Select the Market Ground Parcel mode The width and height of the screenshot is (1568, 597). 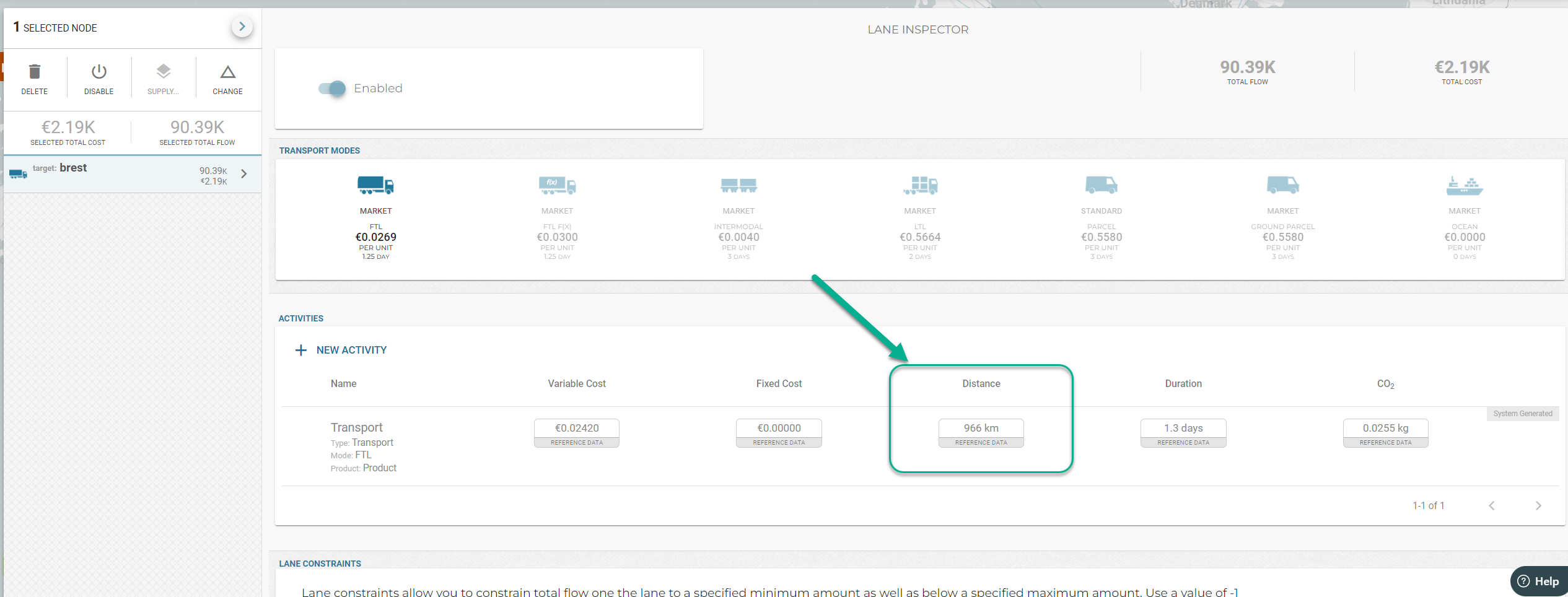1283,185
